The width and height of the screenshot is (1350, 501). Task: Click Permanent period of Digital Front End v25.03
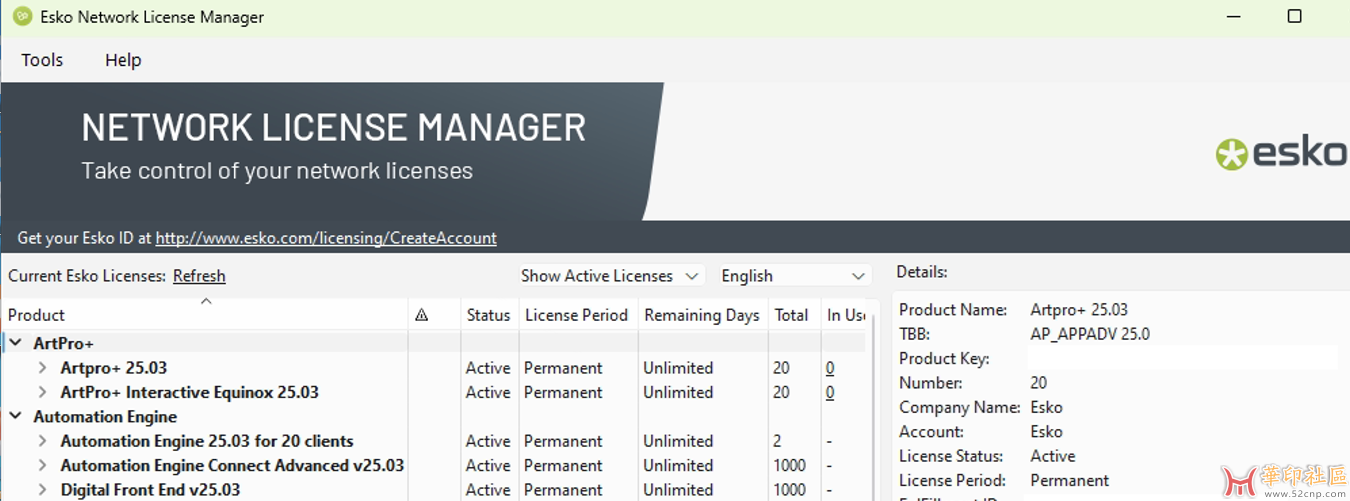[563, 490]
